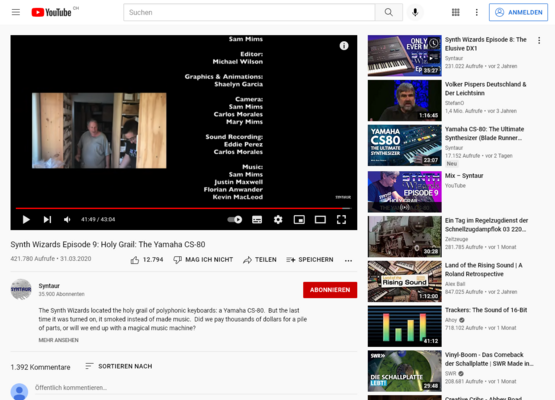Image resolution: width=555 pixels, height=400 pixels.
Task: Expand description with MEHR ANSEHEN
Action: click(x=58, y=340)
